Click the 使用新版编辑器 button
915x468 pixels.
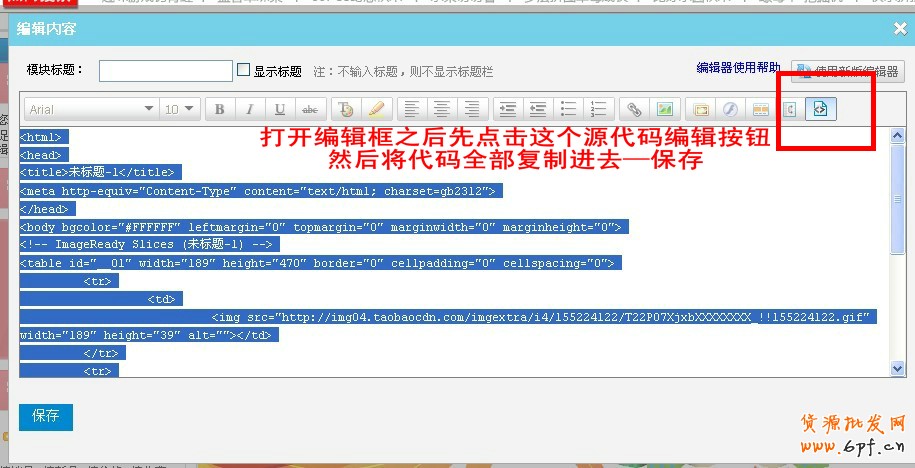coord(848,71)
